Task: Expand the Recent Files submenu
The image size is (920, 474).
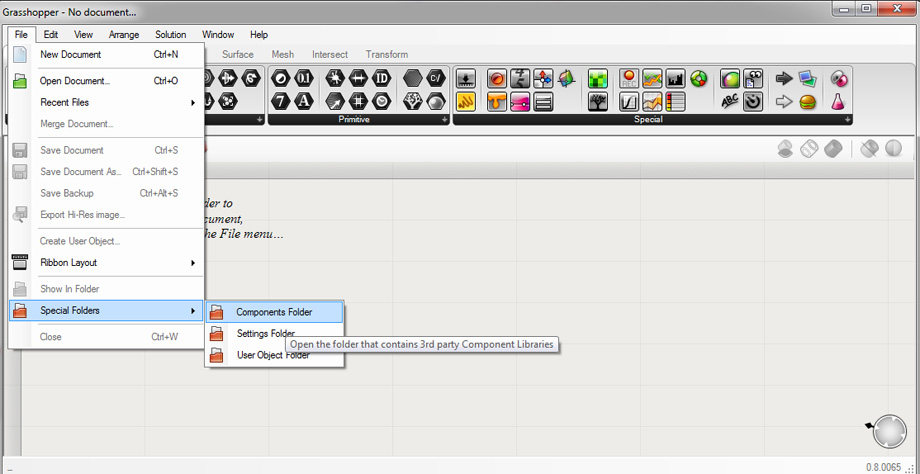Action: coord(106,103)
